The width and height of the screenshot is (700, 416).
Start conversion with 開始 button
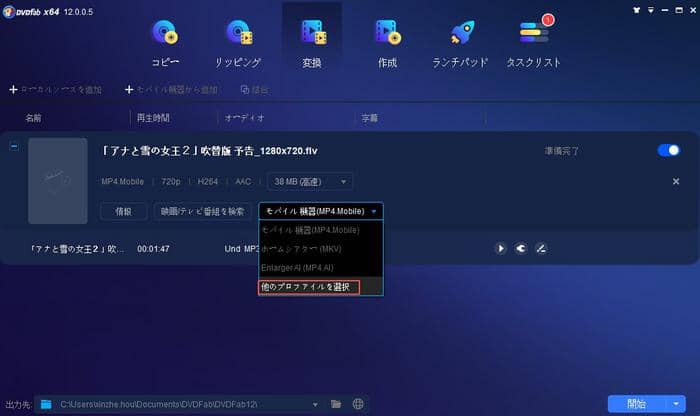click(x=637, y=404)
